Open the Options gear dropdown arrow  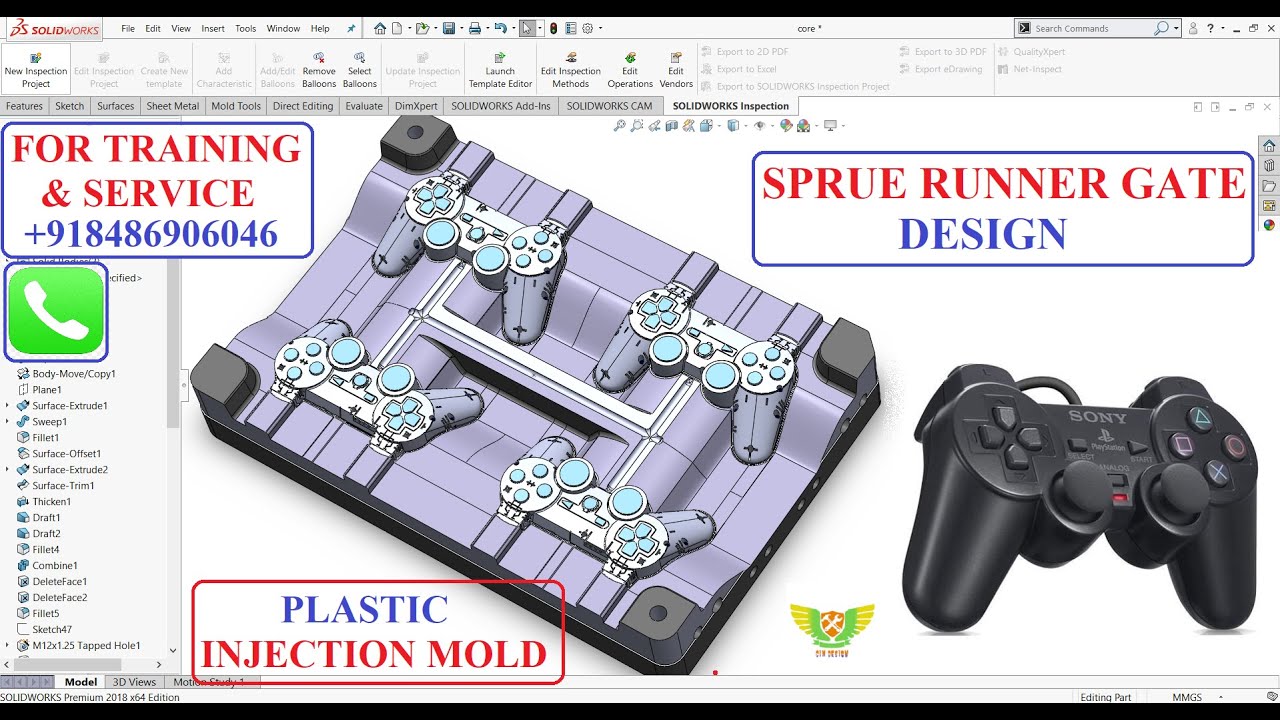600,28
